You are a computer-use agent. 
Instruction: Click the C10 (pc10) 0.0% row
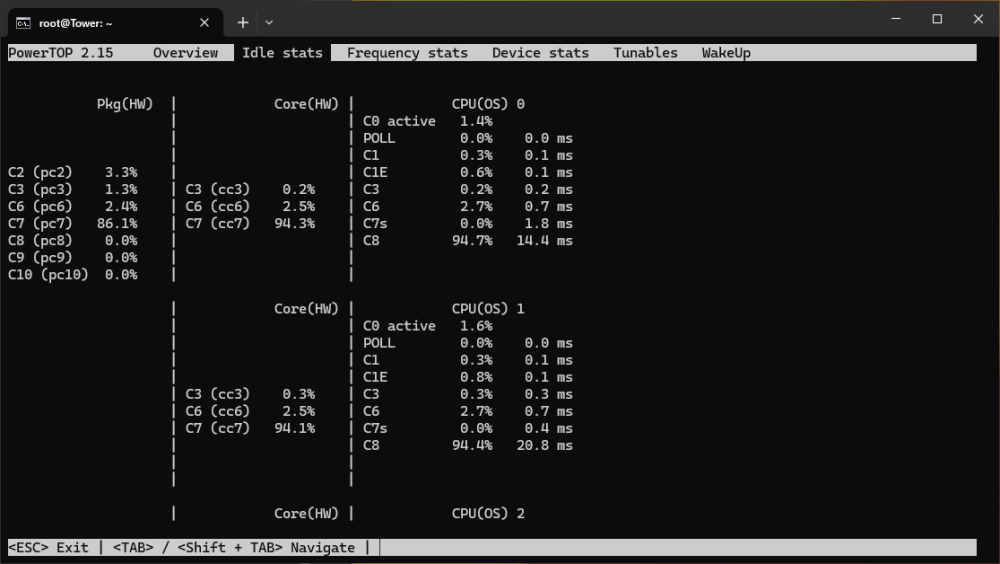pyautogui.click(x=73, y=275)
